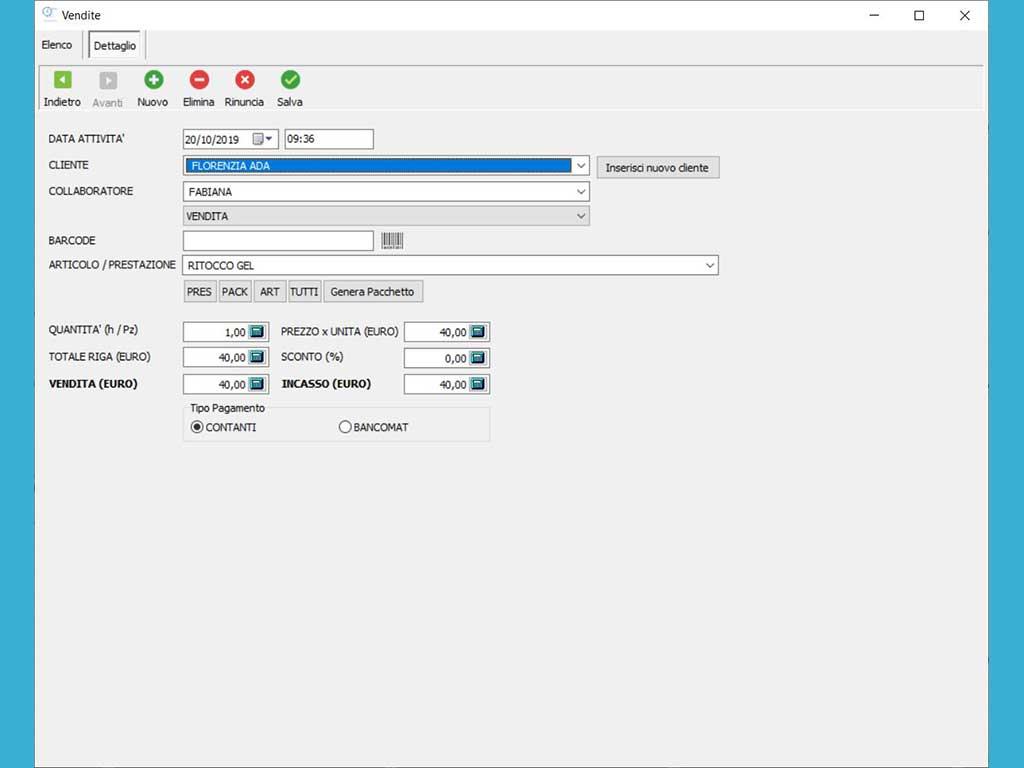Cancel changes with the Rinuncia icon

244,81
